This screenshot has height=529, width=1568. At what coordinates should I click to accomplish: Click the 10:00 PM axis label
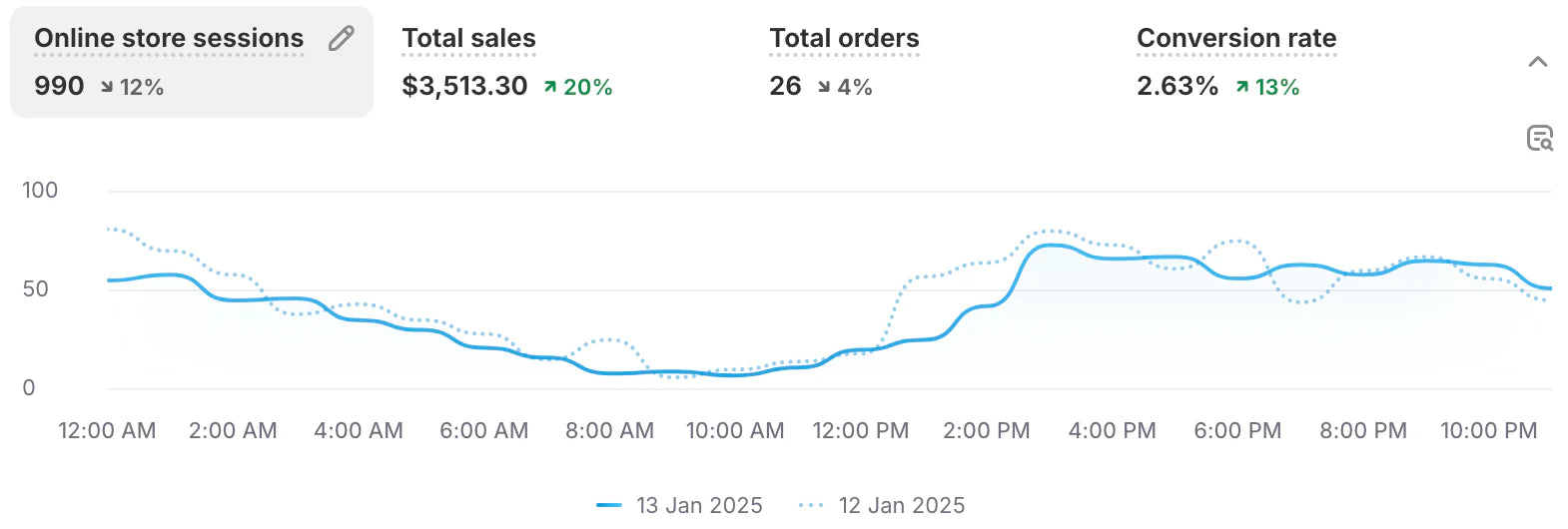coord(1487,431)
